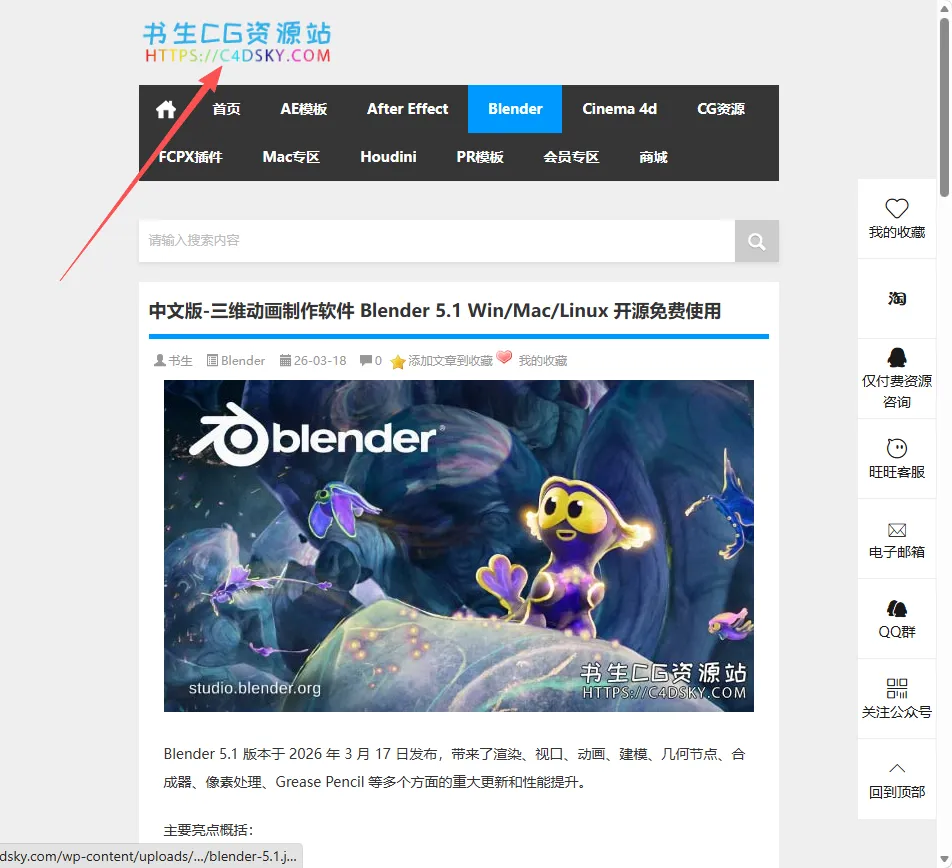The width and height of the screenshot is (952, 868).
Task: Open the 旺旺客服 face icon
Action: pyautogui.click(x=897, y=448)
